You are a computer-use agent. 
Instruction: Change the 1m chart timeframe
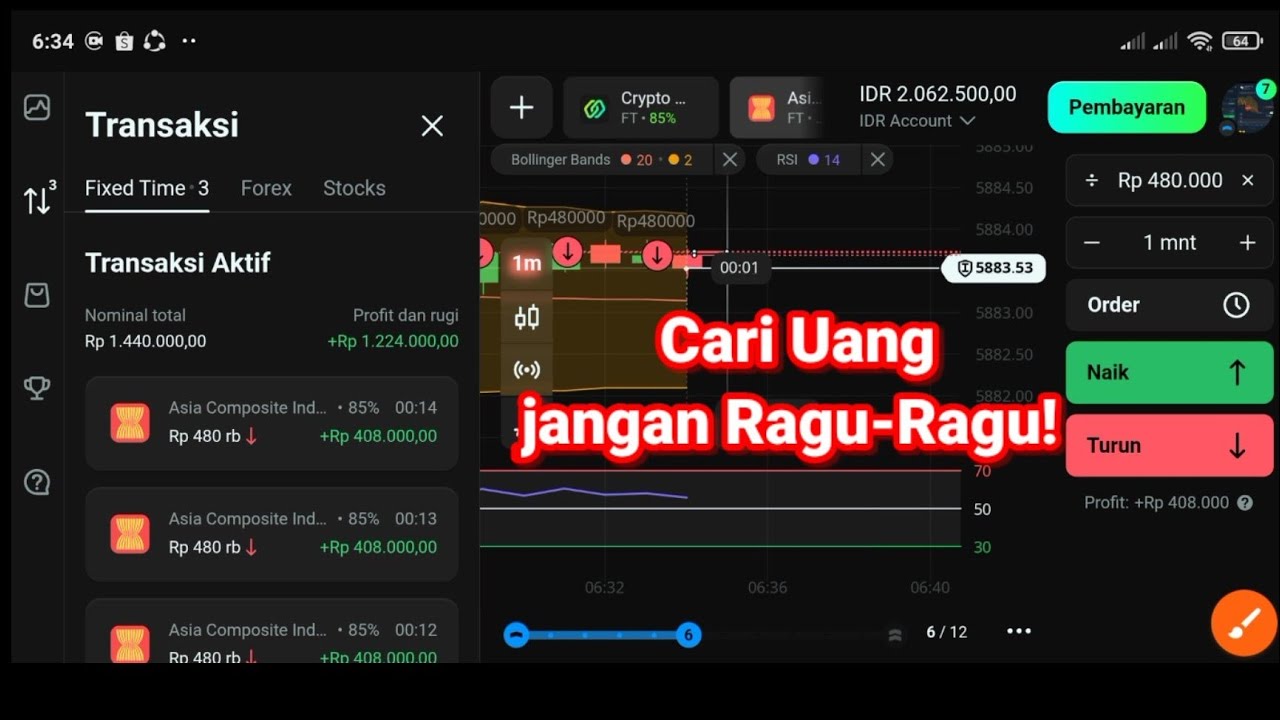tap(526, 264)
